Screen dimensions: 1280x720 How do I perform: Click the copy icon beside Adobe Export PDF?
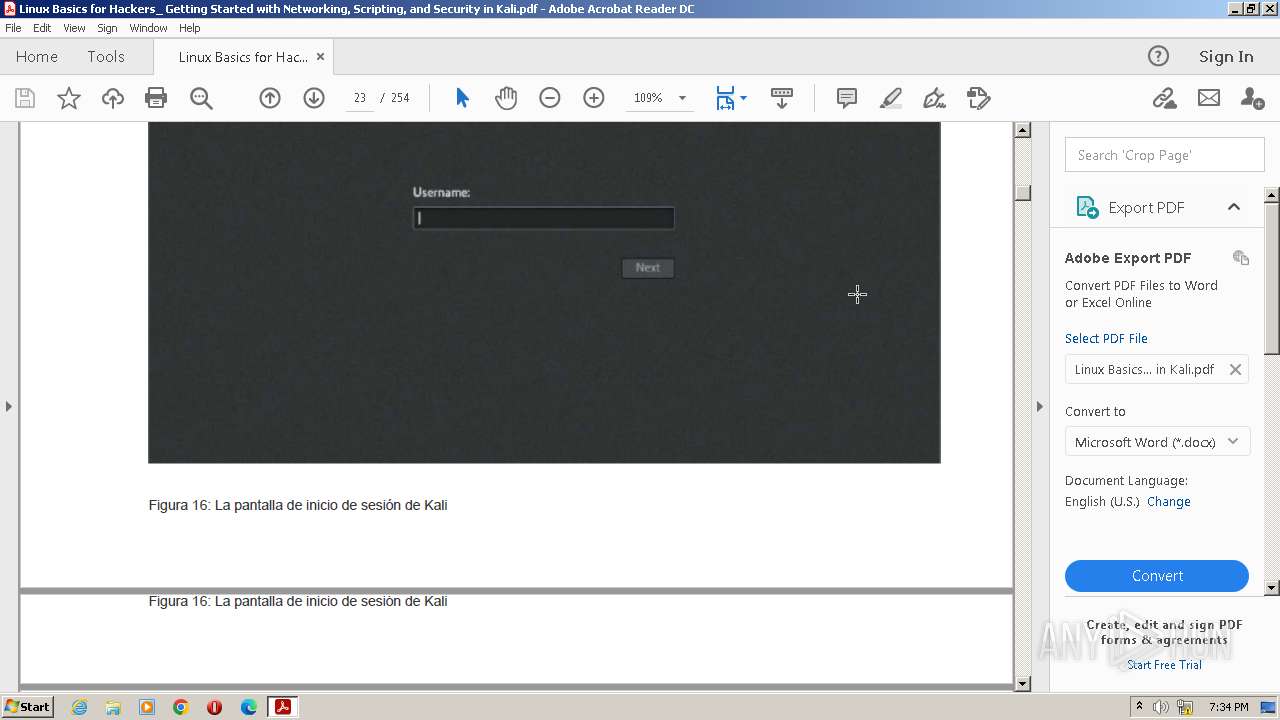[1241, 258]
